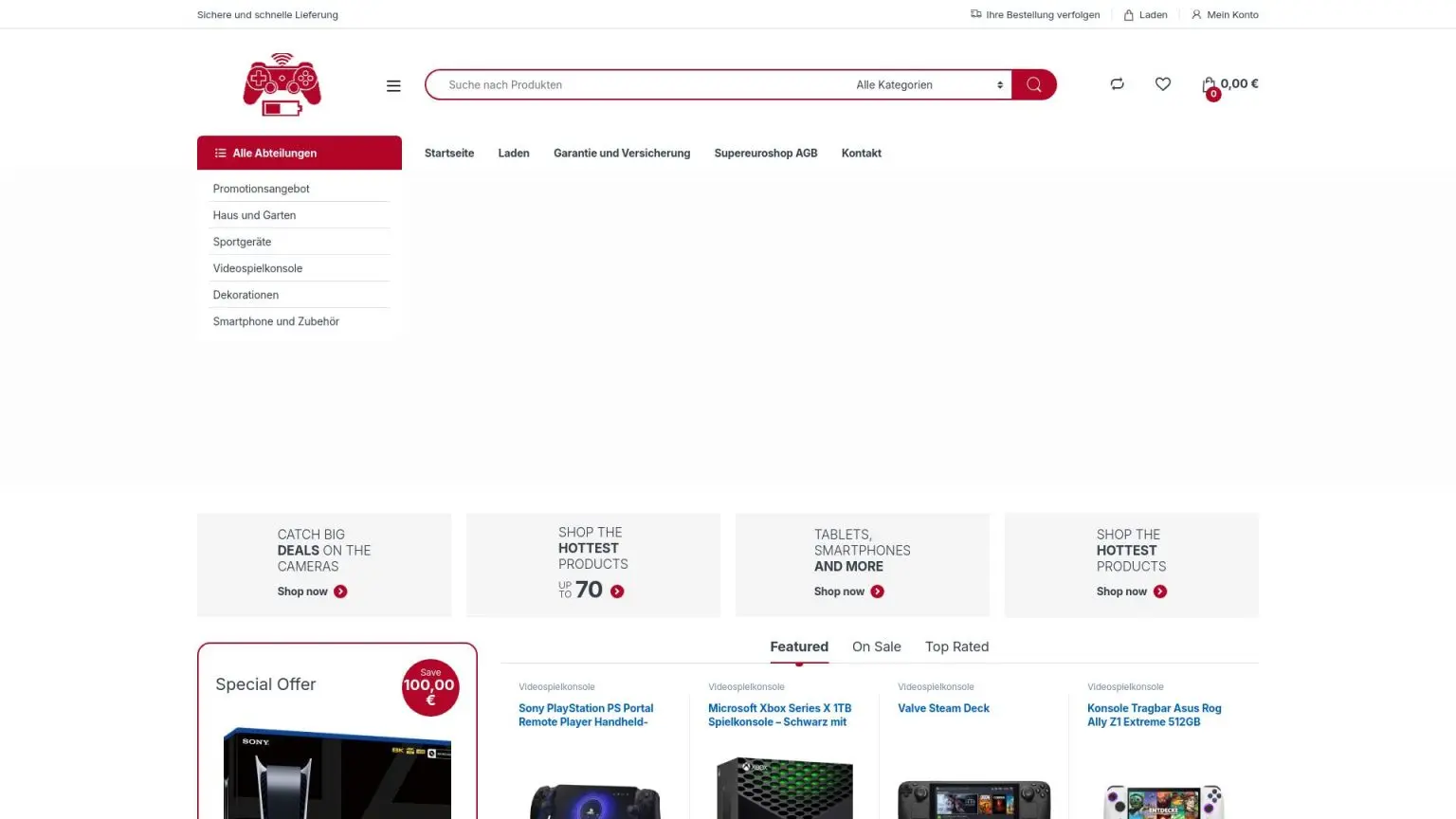Click the red gamepad store logo
This screenshot has width=1456, height=819.
(282, 84)
